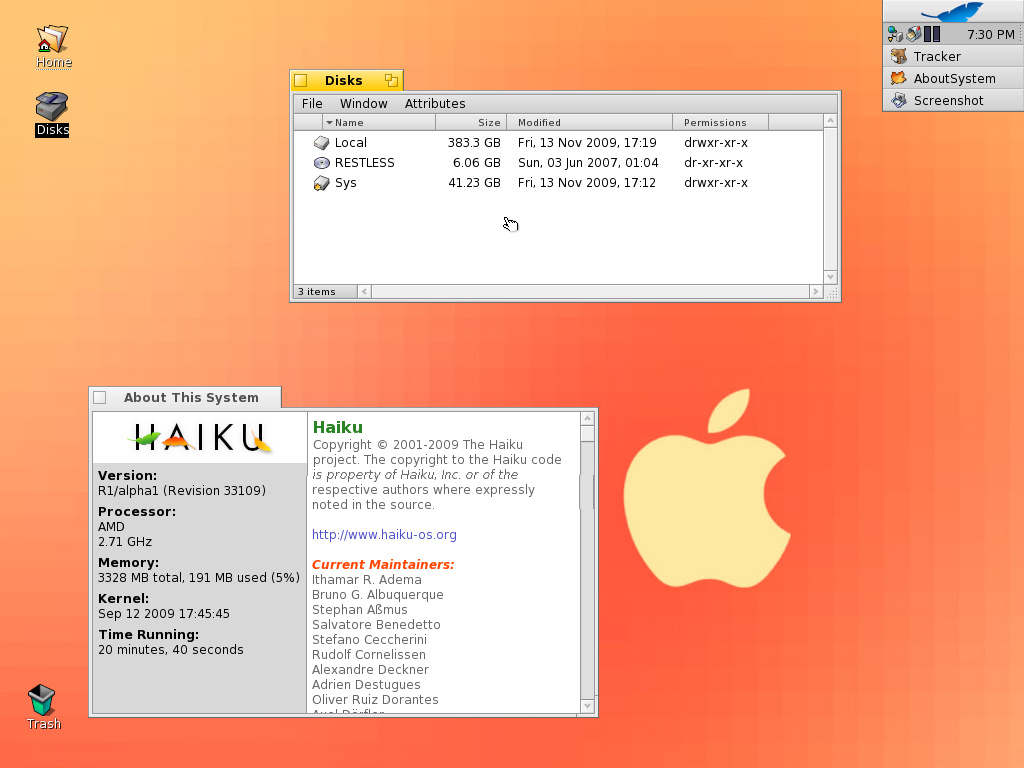
Task: Click maintainer name "Rudolf Cornelissen"
Action: (x=368, y=655)
